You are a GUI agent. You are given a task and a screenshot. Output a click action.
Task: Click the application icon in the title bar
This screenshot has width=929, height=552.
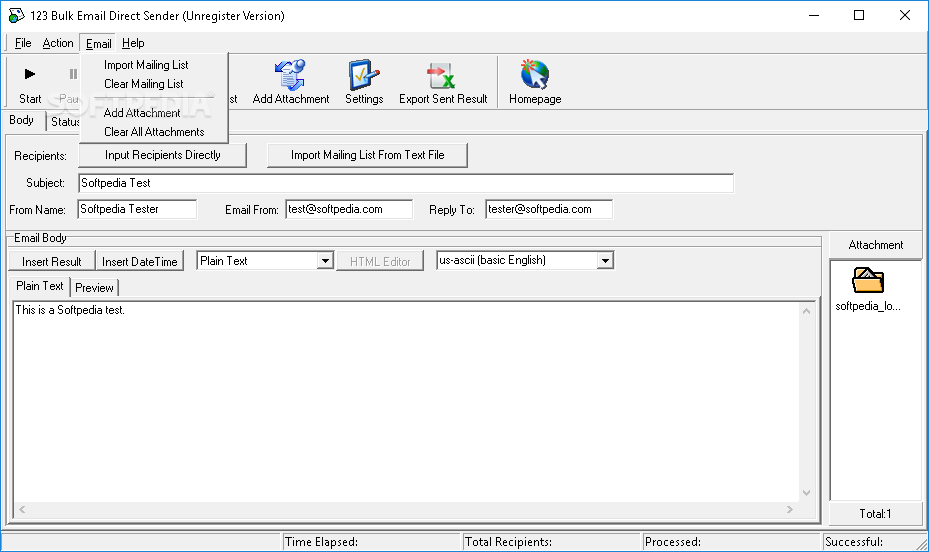coord(16,15)
